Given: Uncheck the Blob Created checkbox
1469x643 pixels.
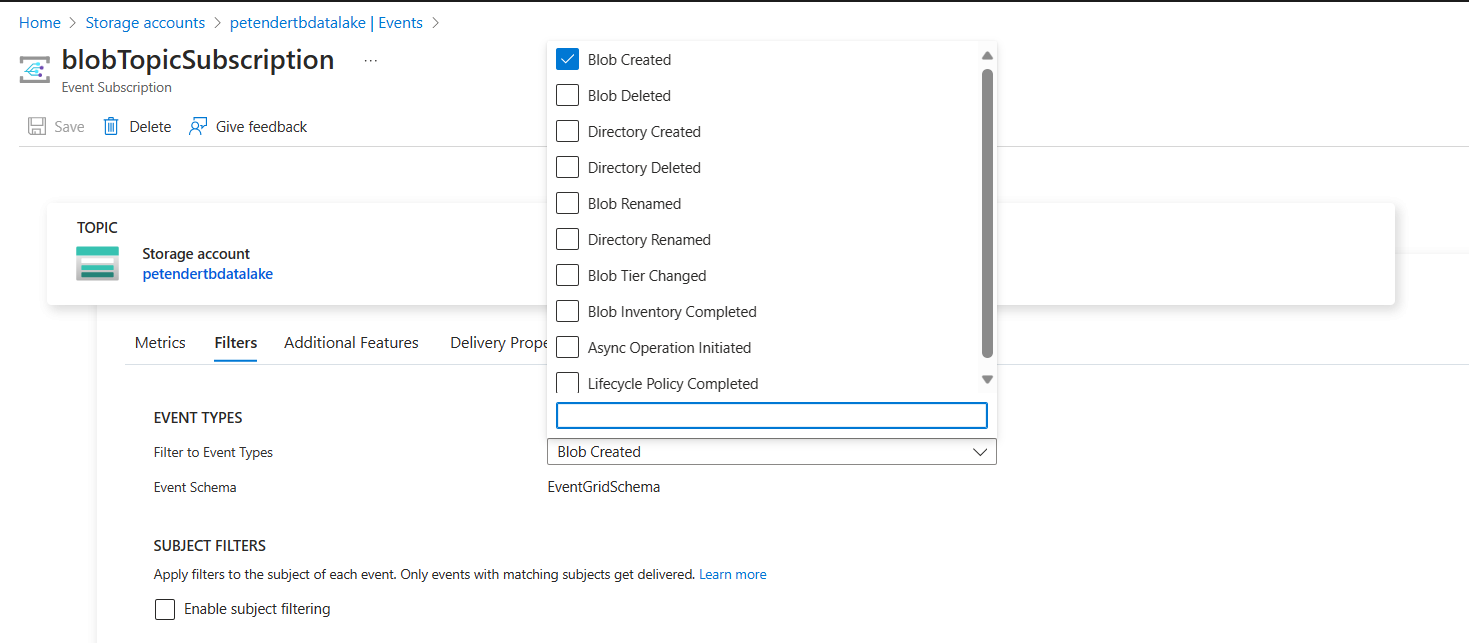Looking at the screenshot, I should (567, 59).
